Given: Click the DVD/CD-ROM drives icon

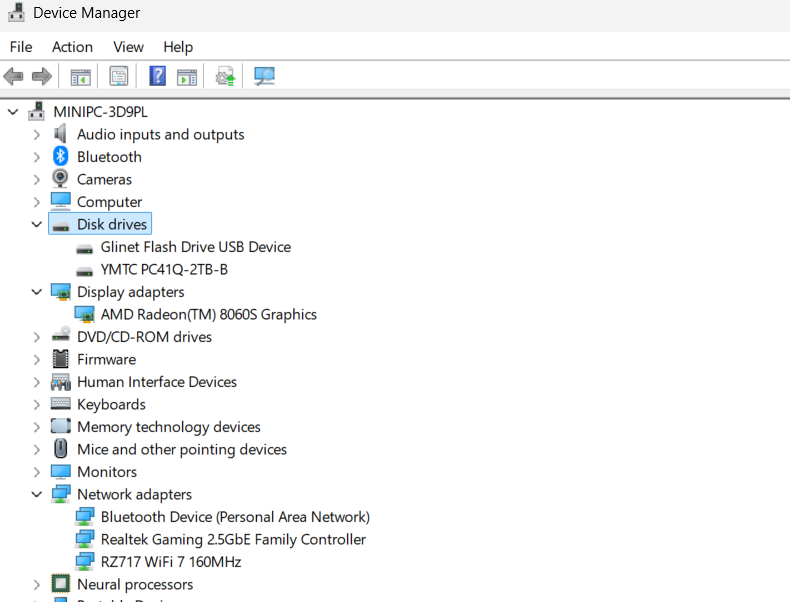Looking at the screenshot, I should coord(60,335).
